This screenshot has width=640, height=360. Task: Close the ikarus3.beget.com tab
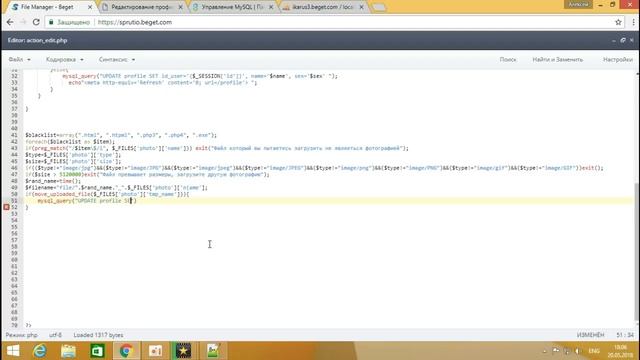click(x=361, y=7)
